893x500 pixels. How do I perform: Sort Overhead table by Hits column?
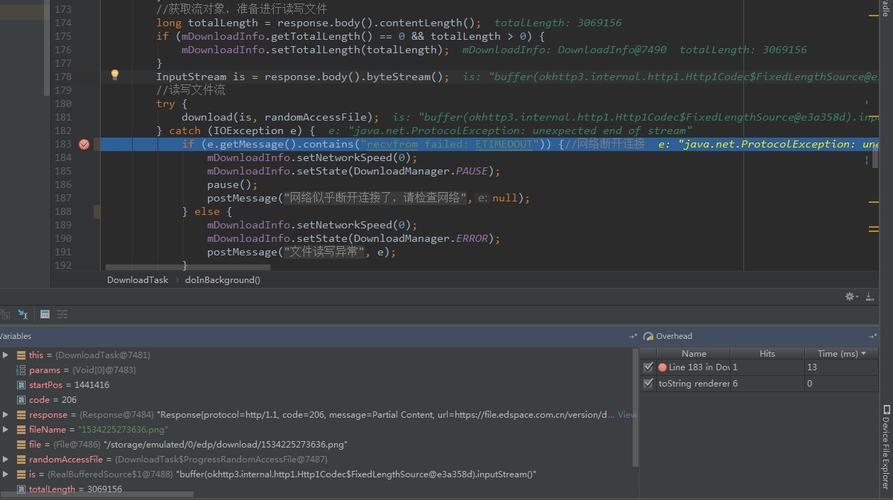pyautogui.click(x=767, y=354)
